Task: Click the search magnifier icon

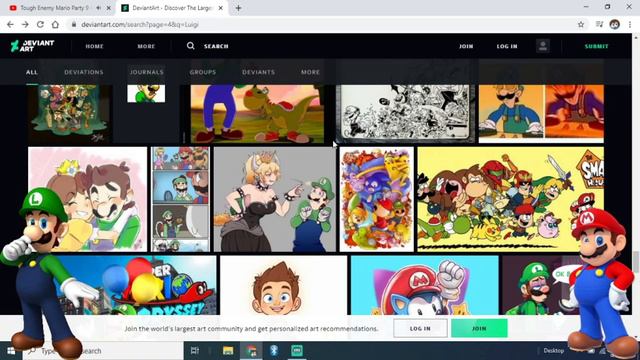Action: click(x=191, y=46)
